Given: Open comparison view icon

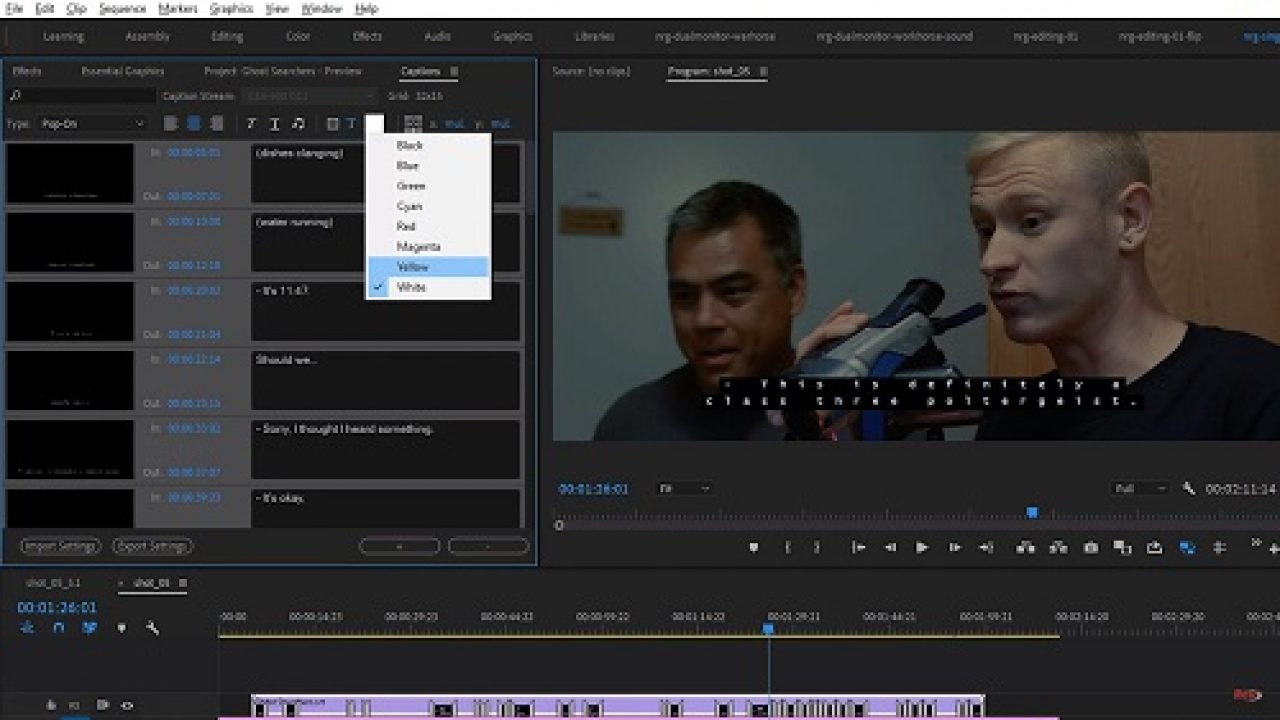Looking at the screenshot, I should 1123,547.
